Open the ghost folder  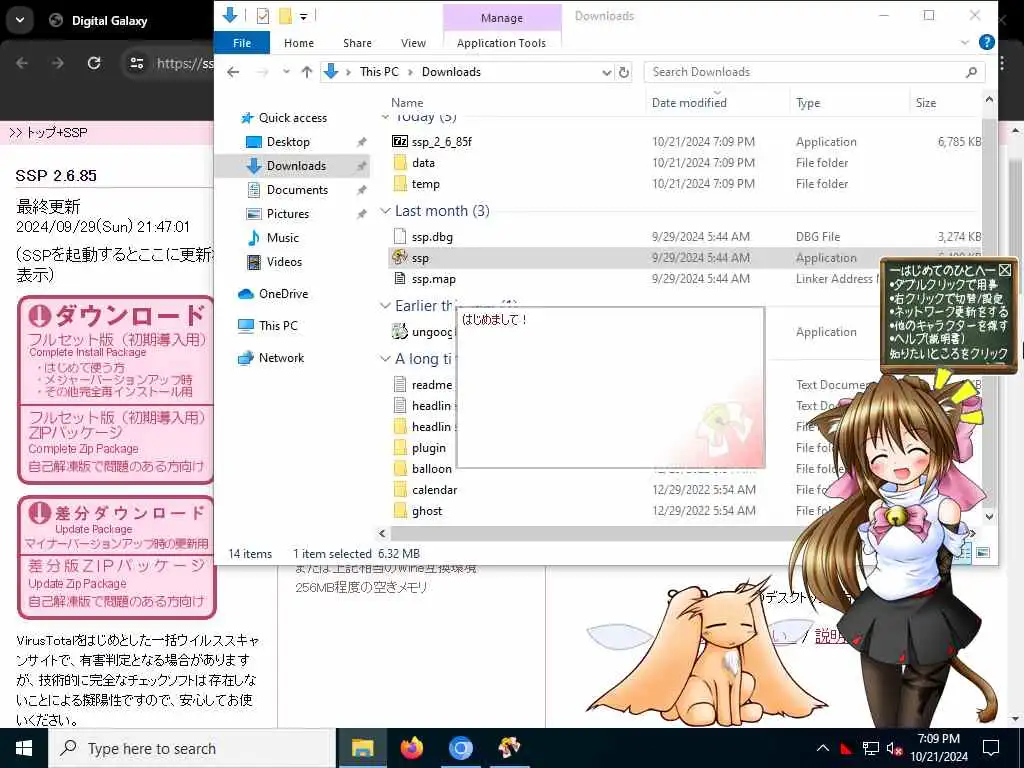[x=419, y=511]
